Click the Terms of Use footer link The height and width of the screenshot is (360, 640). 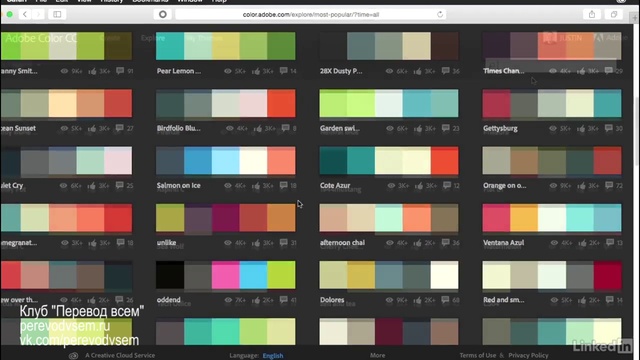(478, 355)
